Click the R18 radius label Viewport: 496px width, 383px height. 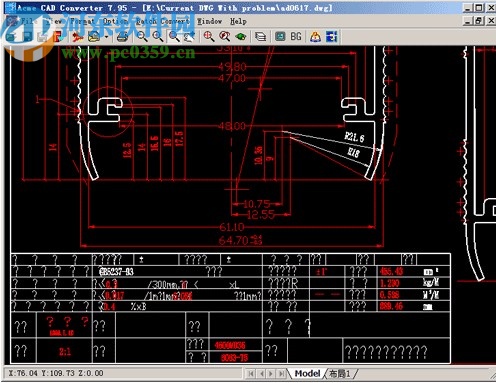(353, 152)
